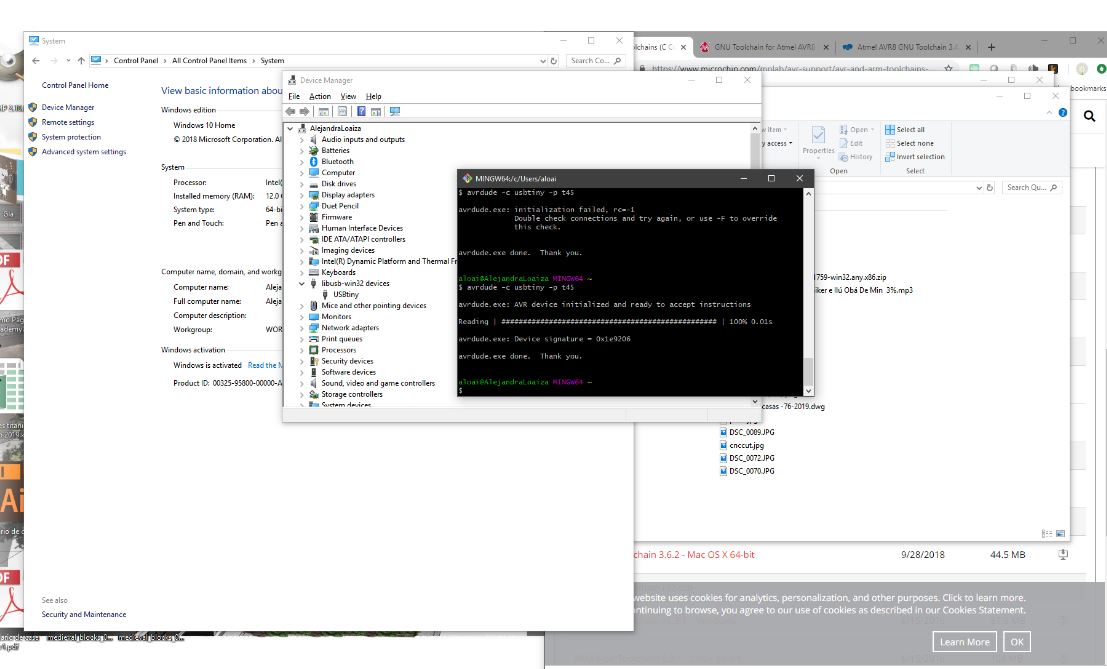Click the Properties icon in Explorer ribbon
1107x669 pixels.
[x=818, y=135]
